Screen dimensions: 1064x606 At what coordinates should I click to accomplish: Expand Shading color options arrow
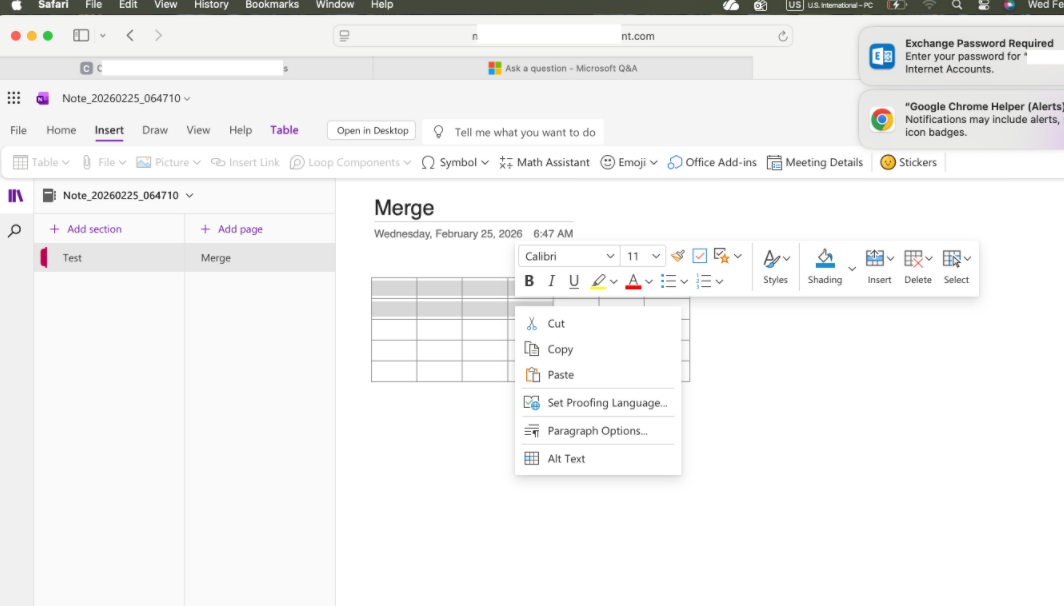852,269
